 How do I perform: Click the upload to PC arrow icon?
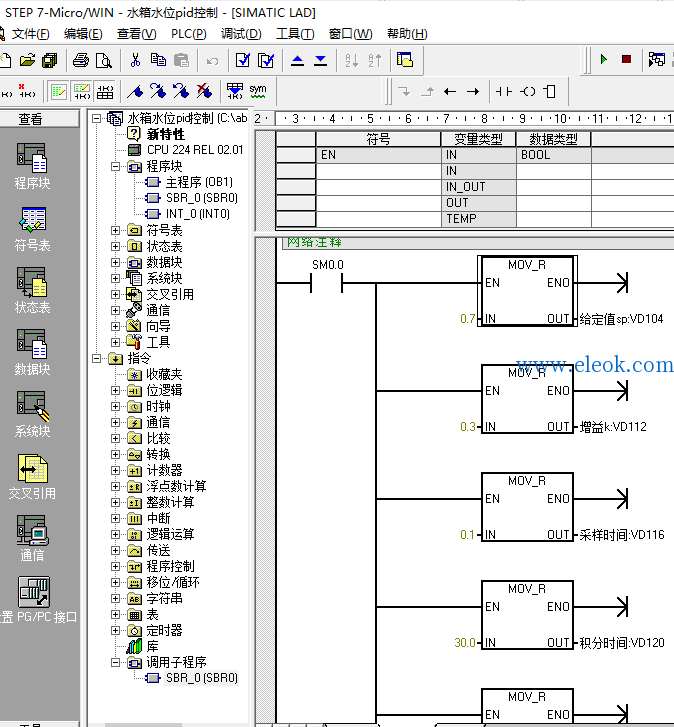click(x=298, y=61)
